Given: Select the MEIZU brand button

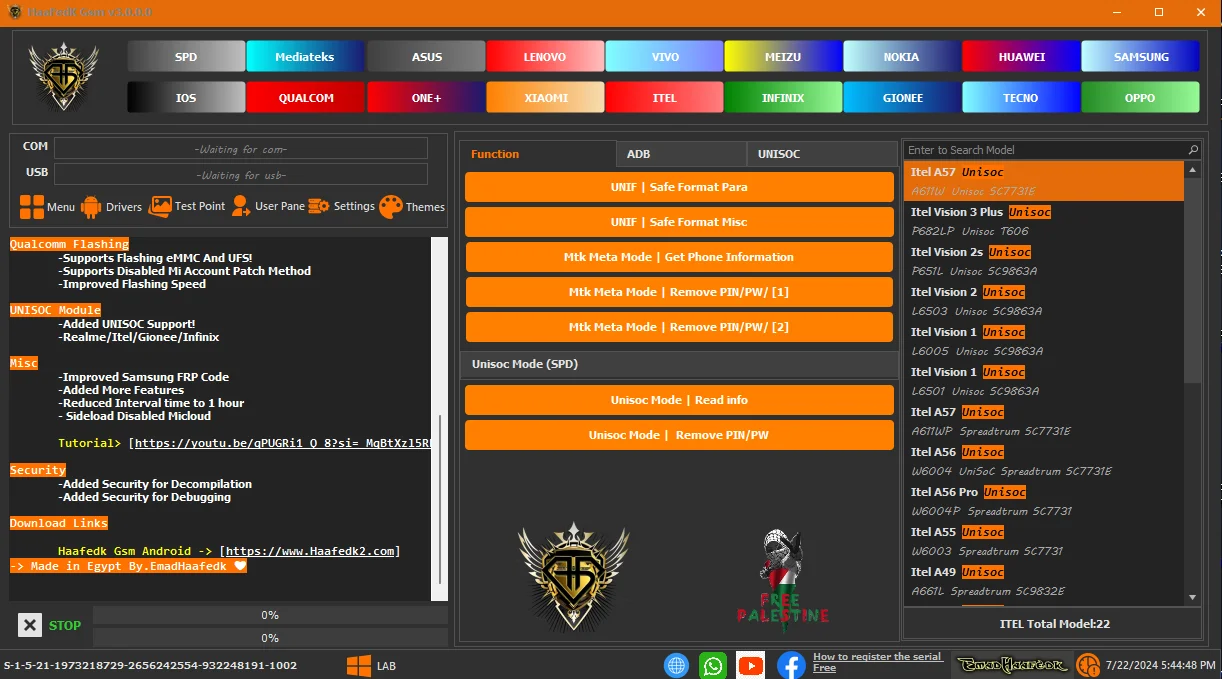Looking at the screenshot, I should point(783,57).
